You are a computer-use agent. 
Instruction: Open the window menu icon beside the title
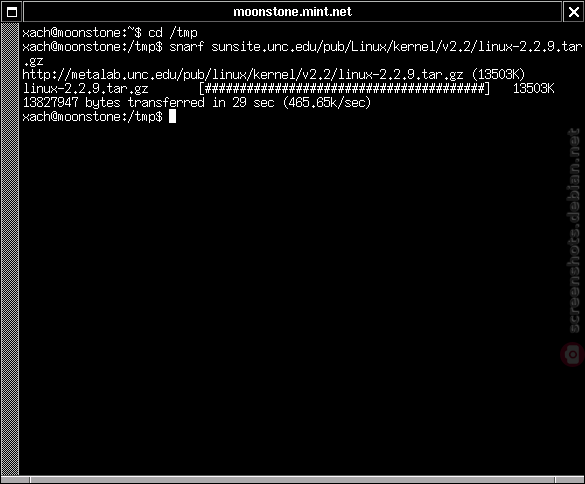[x=12, y=12]
